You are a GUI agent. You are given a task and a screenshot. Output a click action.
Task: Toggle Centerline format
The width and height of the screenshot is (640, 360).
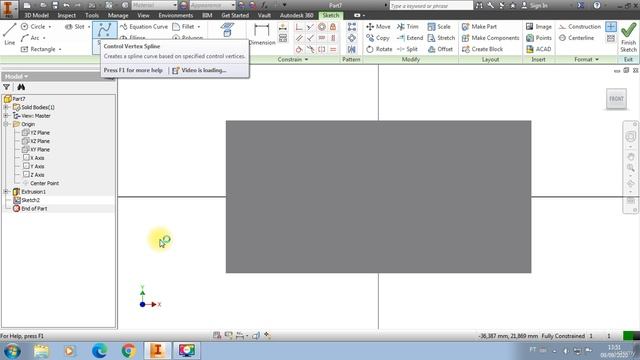point(576,38)
